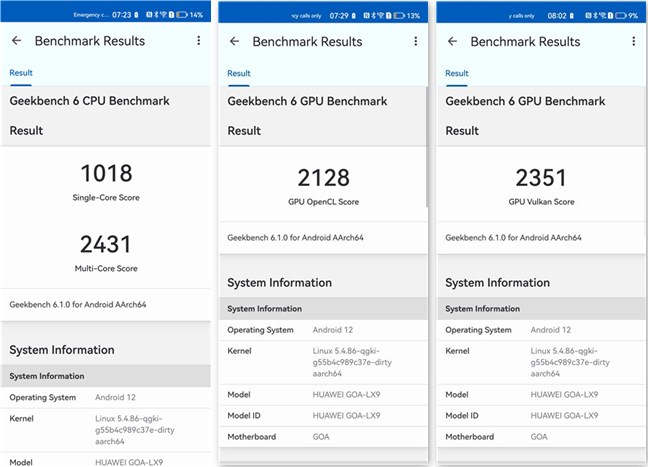Go back from CPU Benchmark Results screen
648x467 pixels.
click(17, 41)
